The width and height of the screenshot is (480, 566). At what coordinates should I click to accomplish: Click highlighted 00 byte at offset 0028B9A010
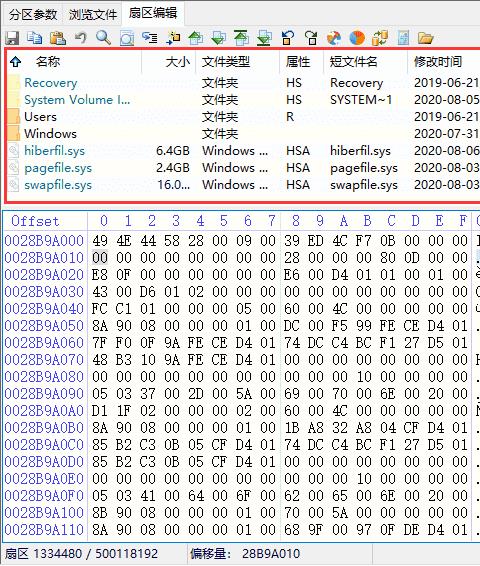click(x=100, y=258)
